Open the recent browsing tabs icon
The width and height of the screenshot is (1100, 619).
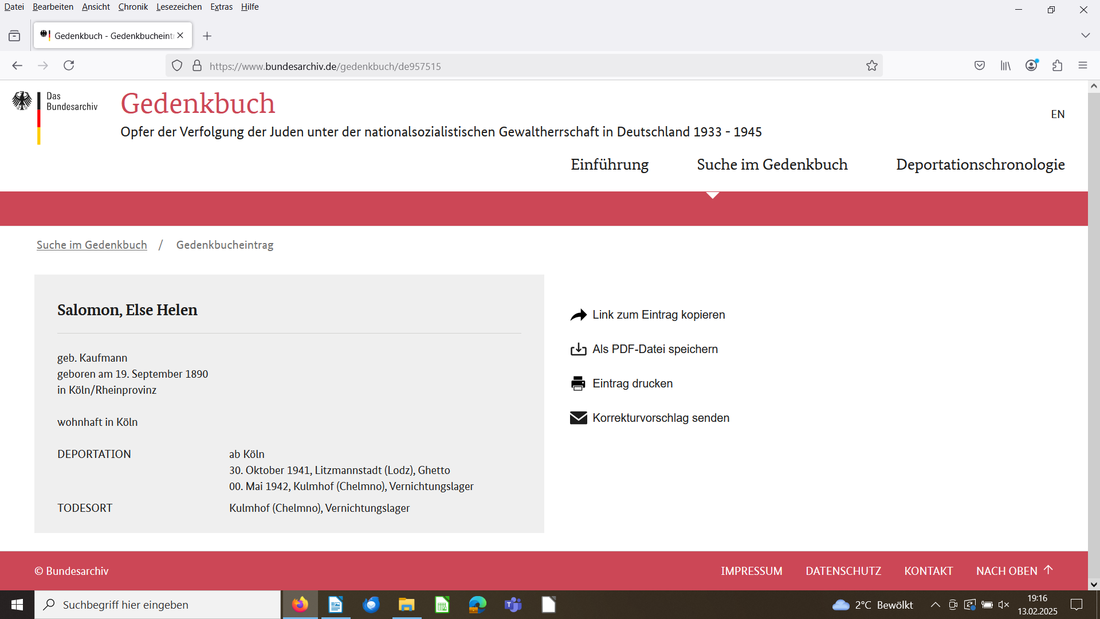point(14,36)
